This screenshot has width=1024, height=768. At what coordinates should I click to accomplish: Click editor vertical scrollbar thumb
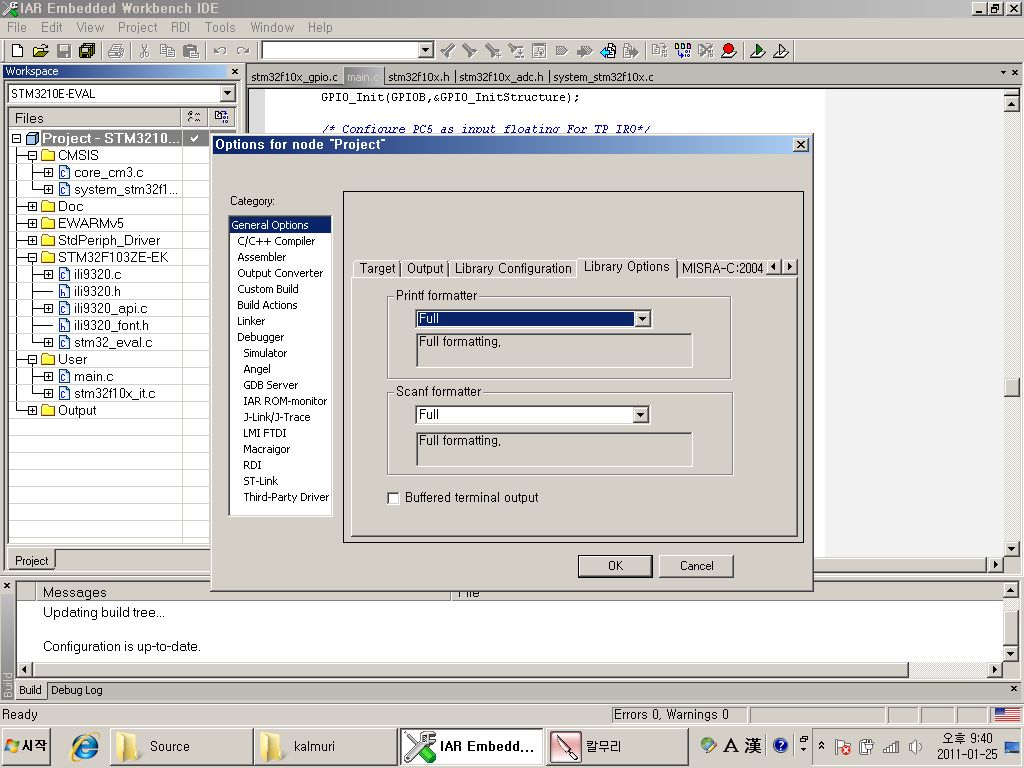tap(1012, 387)
